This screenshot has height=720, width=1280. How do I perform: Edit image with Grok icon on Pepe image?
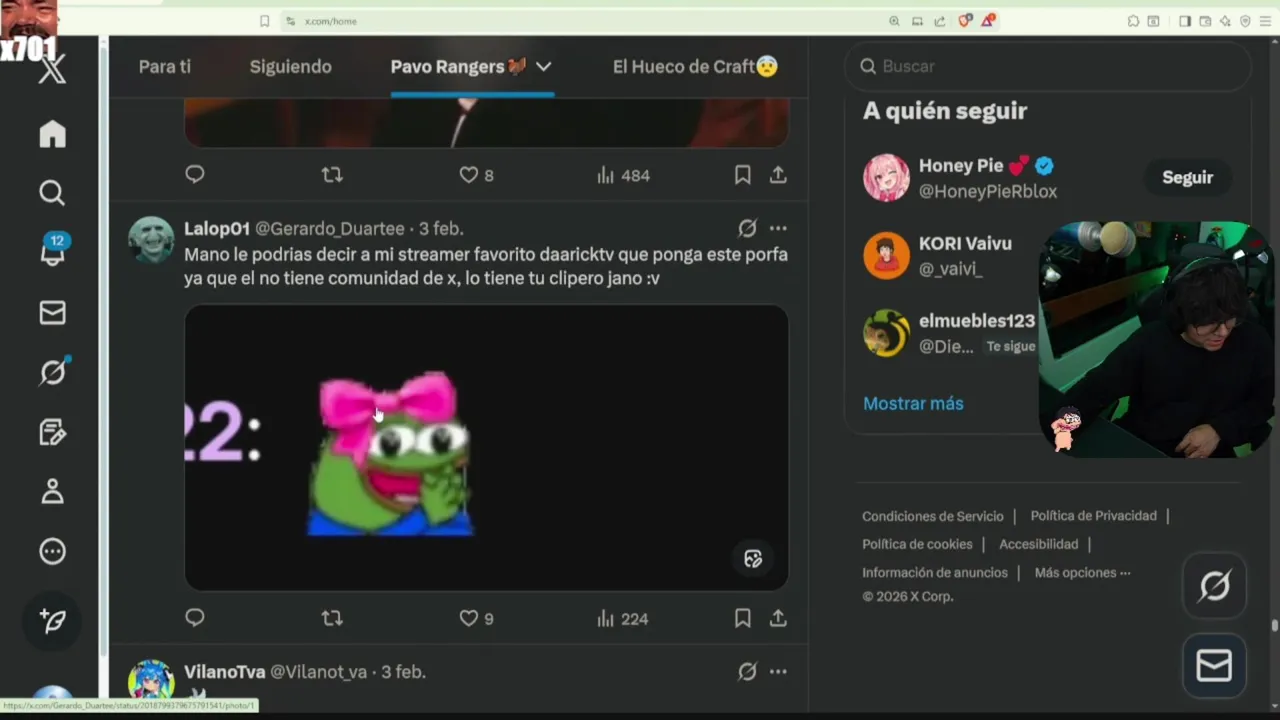click(x=753, y=559)
